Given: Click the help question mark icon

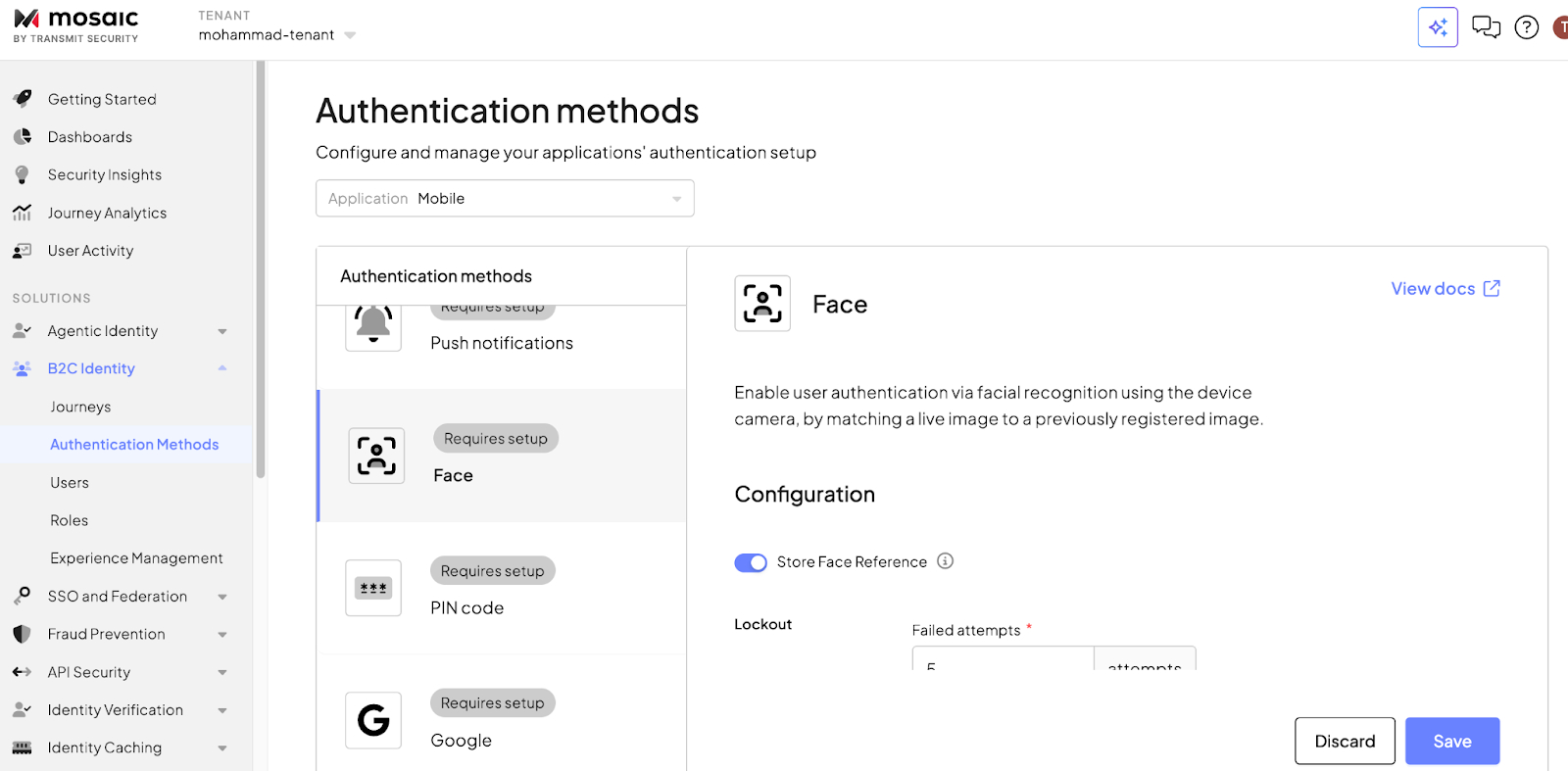Looking at the screenshot, I should (x=1526, y=27).
